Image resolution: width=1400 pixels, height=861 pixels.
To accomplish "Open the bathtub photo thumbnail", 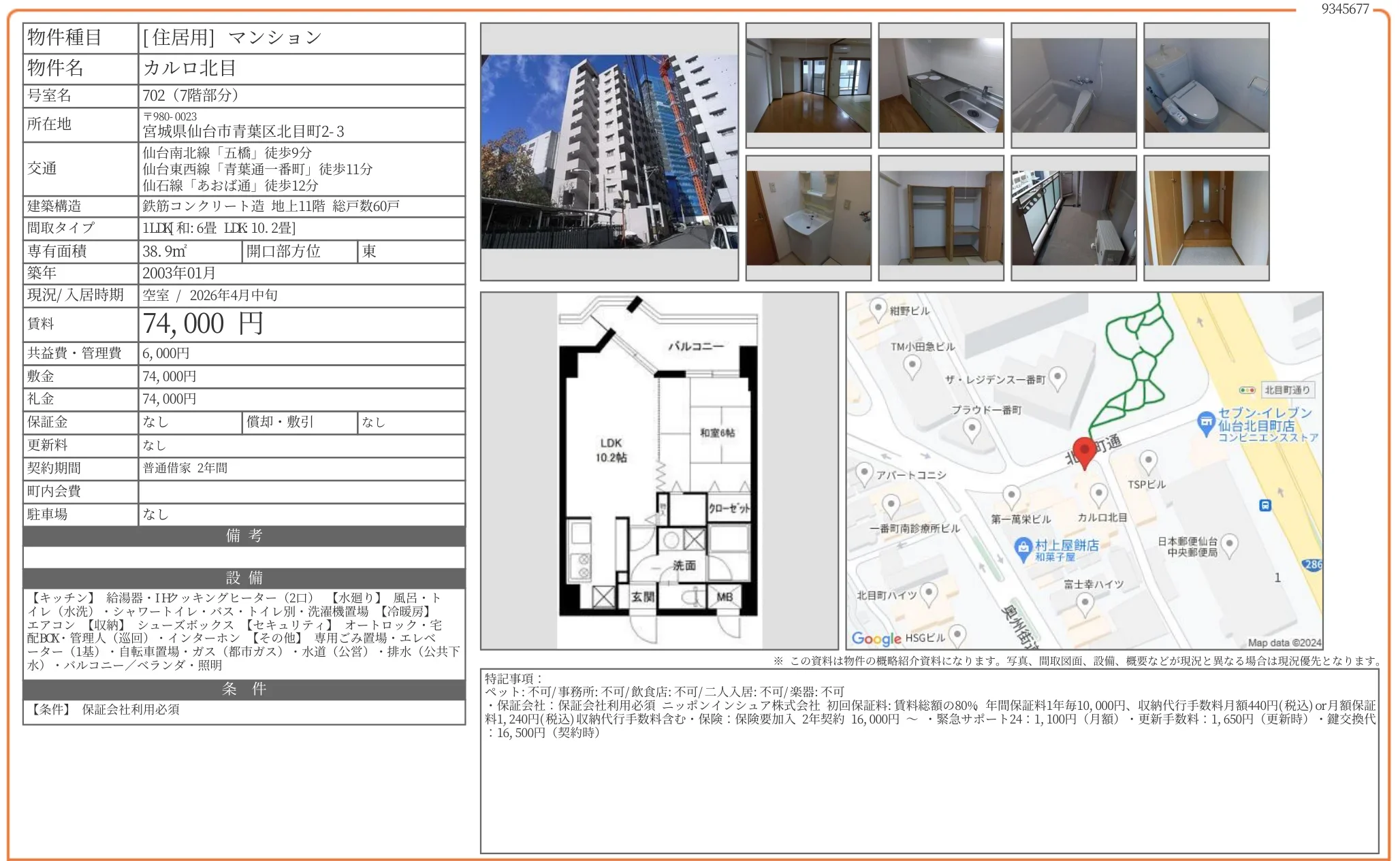I will 1073,85.
